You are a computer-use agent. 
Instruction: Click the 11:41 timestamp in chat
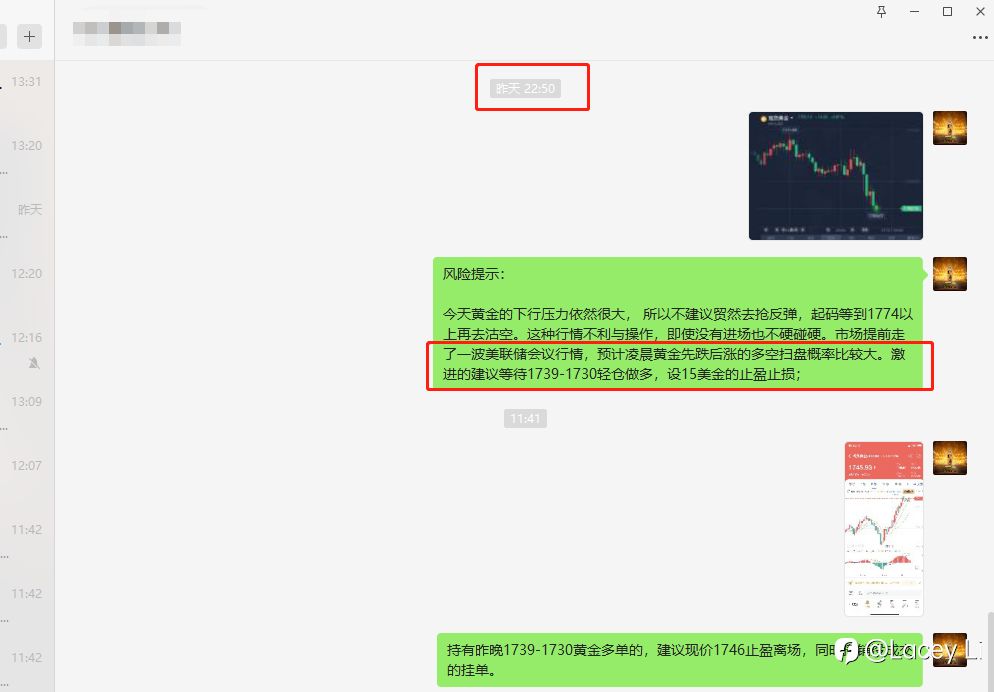525,418
